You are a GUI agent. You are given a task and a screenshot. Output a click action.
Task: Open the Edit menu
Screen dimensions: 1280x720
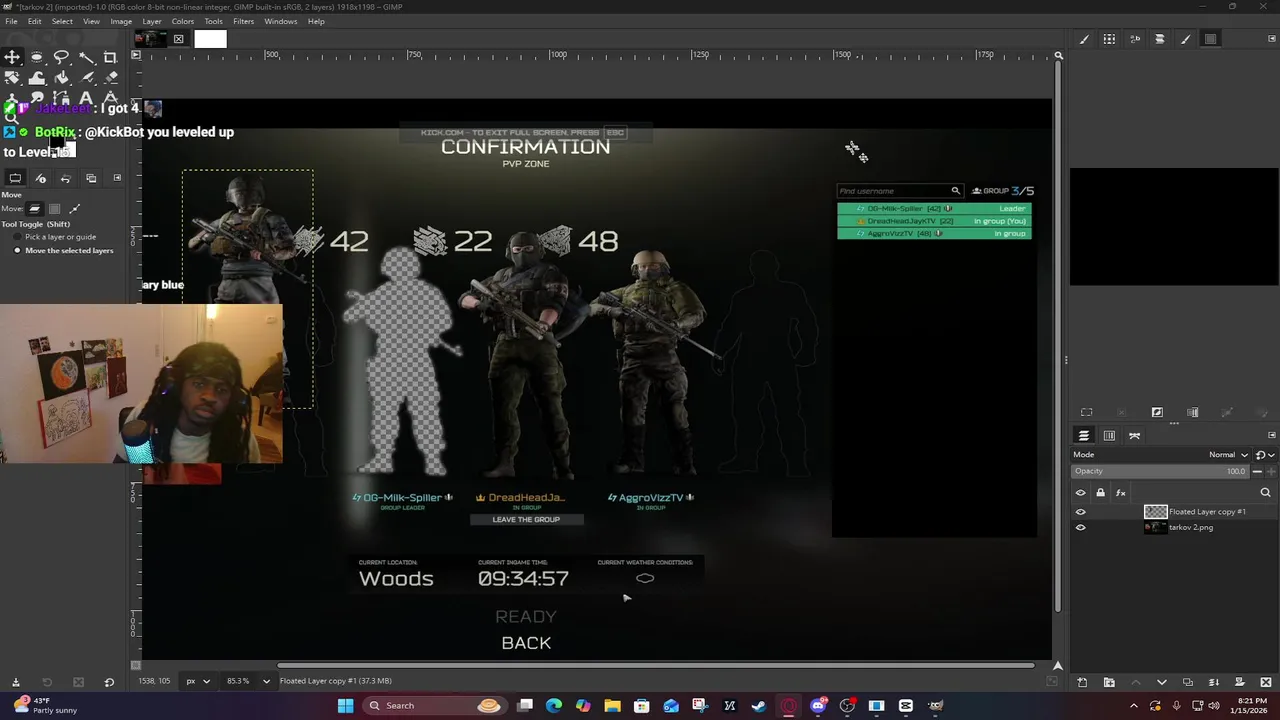pos(35,21)
